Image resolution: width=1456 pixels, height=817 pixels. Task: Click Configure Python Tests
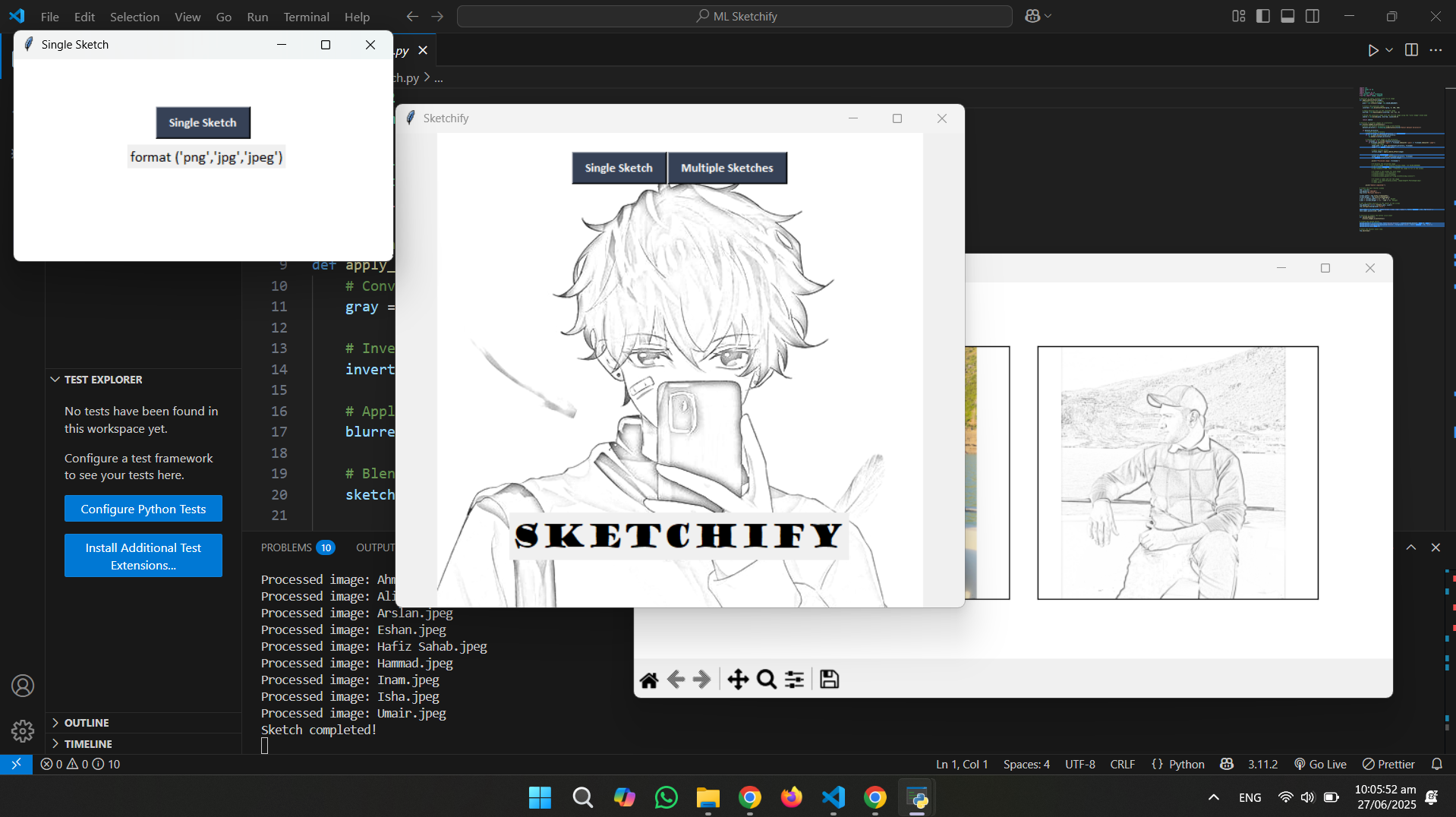[x=143, y=508]
